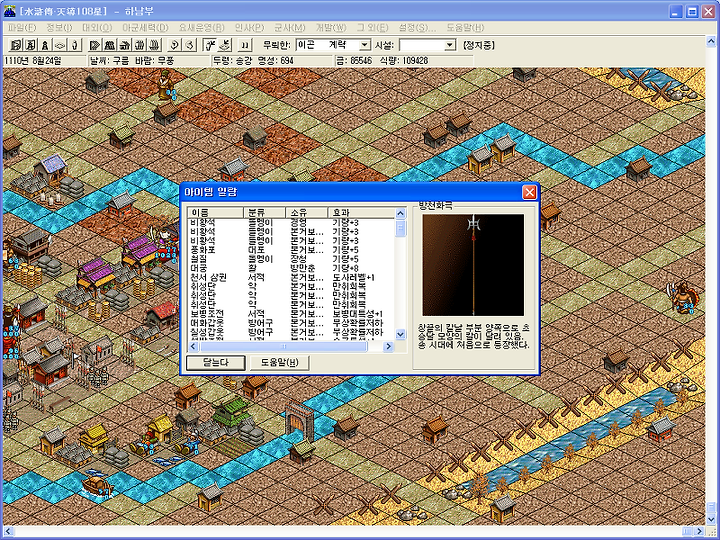Click the blue-roofed building on left
720x540 pixels.
[x=51, y=169]
